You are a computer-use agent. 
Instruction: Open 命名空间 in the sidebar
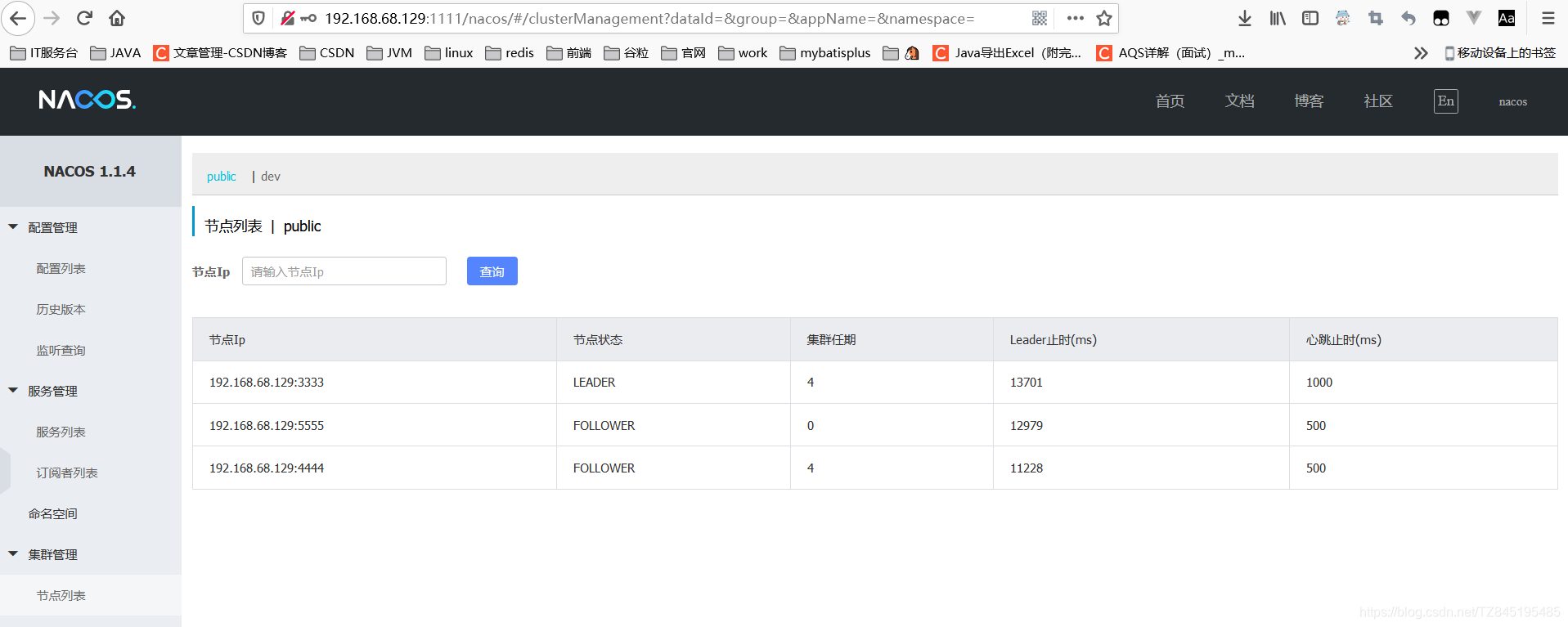pos(52,513)
